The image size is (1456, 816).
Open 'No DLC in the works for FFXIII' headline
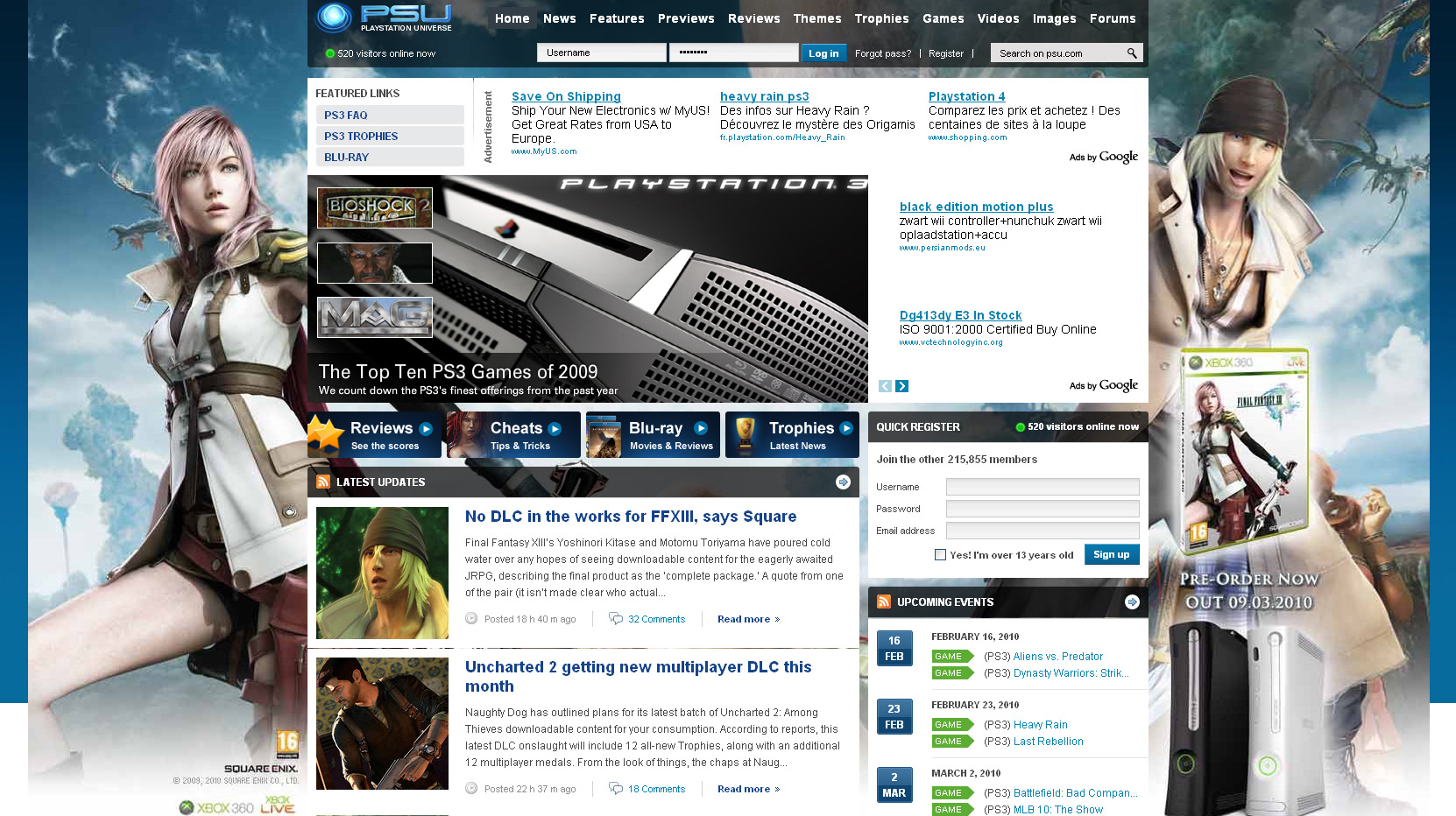631,517
